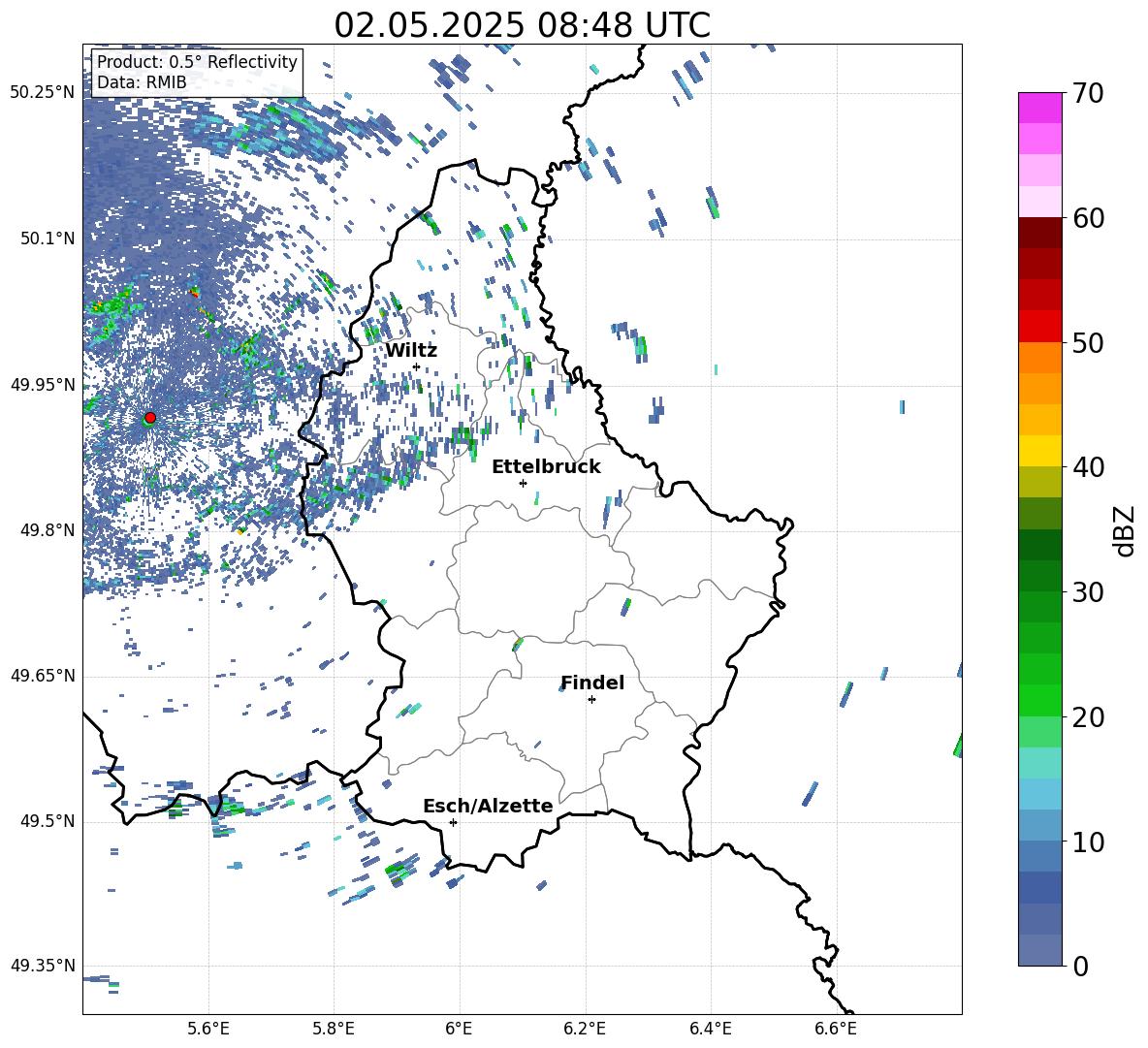Image resolution: width=1148 pixels, height=1048 pixels.
Task: Click the 5.6°E longitude label
Action: [208, 1029]
